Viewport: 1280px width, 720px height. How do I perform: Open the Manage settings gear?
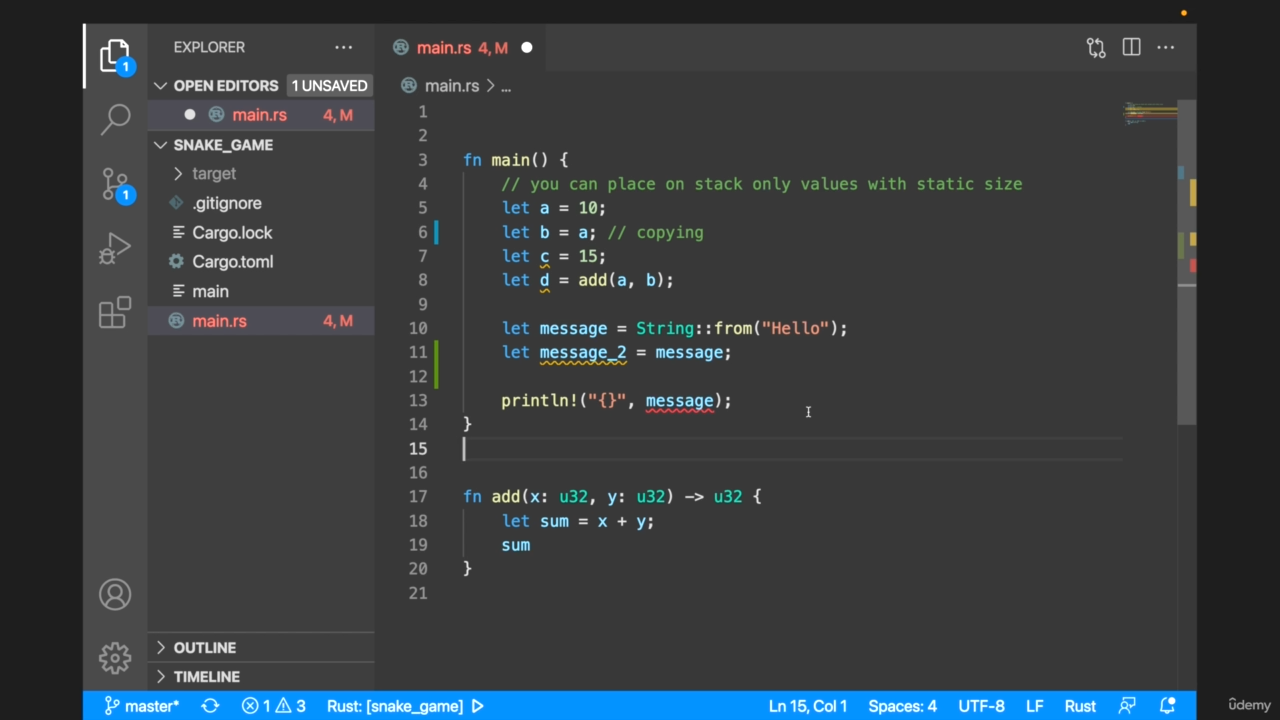tap(115, 658)
